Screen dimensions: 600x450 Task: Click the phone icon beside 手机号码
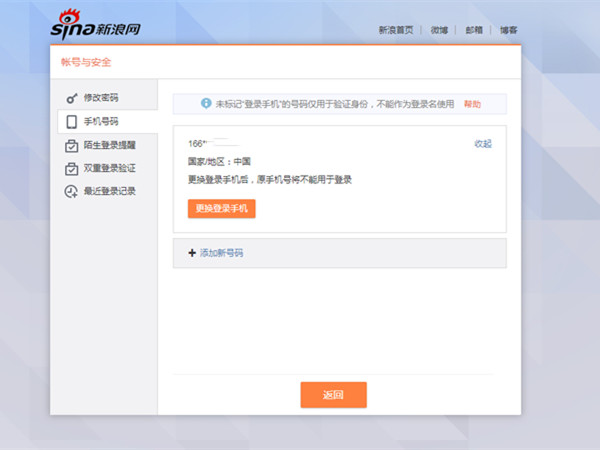tap(71, 121)
